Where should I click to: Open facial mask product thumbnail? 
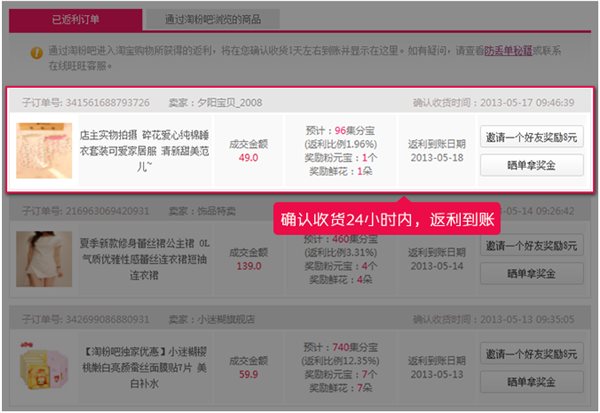[44, 367]
